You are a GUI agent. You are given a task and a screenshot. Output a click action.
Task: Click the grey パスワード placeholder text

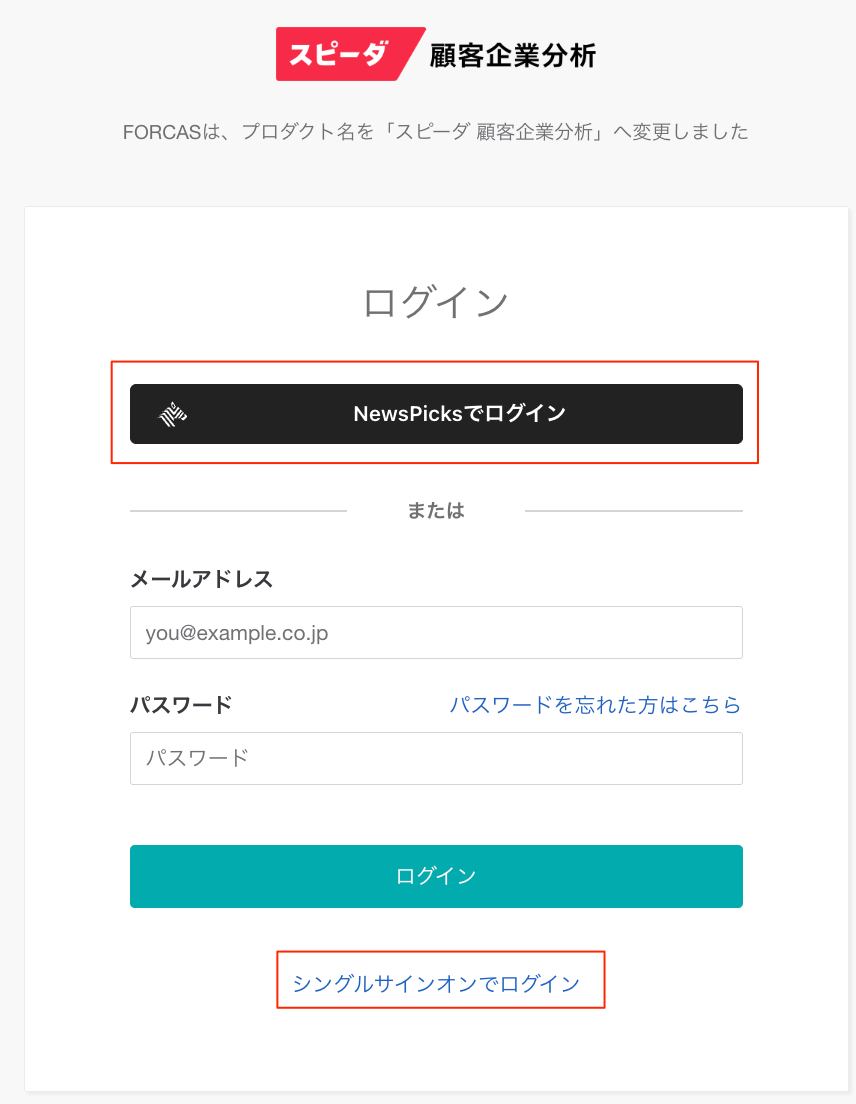(x=197, y=758)
